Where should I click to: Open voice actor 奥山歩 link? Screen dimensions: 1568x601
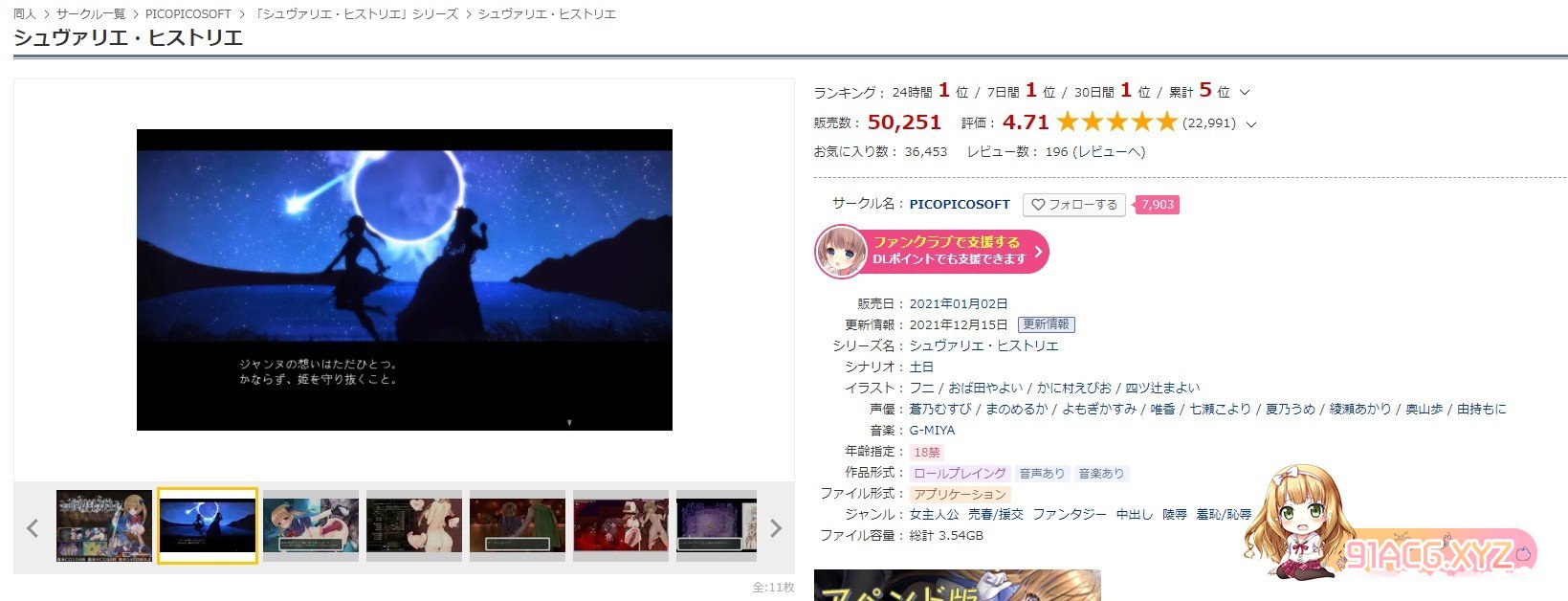1424,409
